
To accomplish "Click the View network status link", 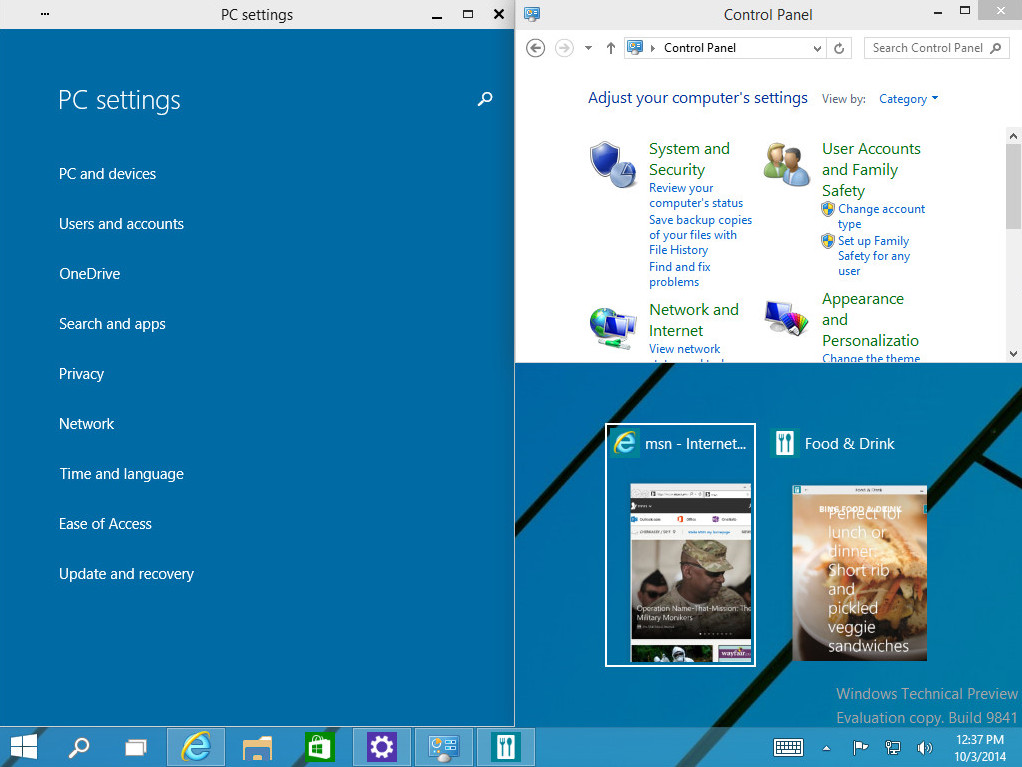I will tap(684, 349).
